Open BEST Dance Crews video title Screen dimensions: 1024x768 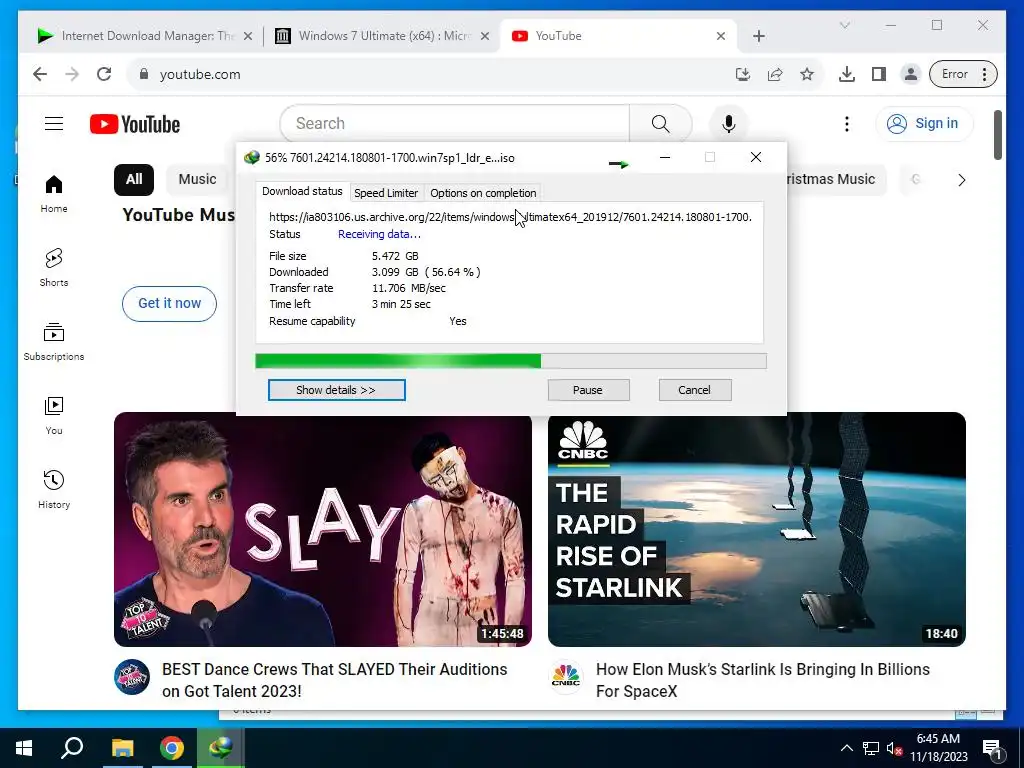(334, 680)
